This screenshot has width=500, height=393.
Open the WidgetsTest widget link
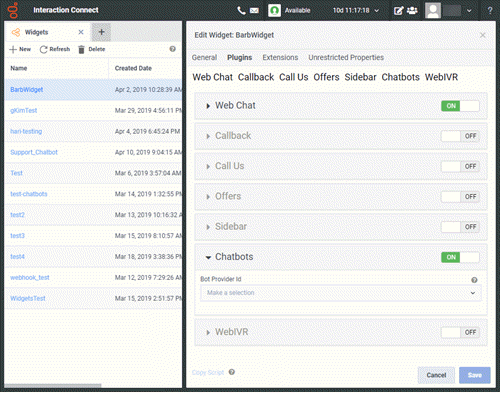pos(28,298)
